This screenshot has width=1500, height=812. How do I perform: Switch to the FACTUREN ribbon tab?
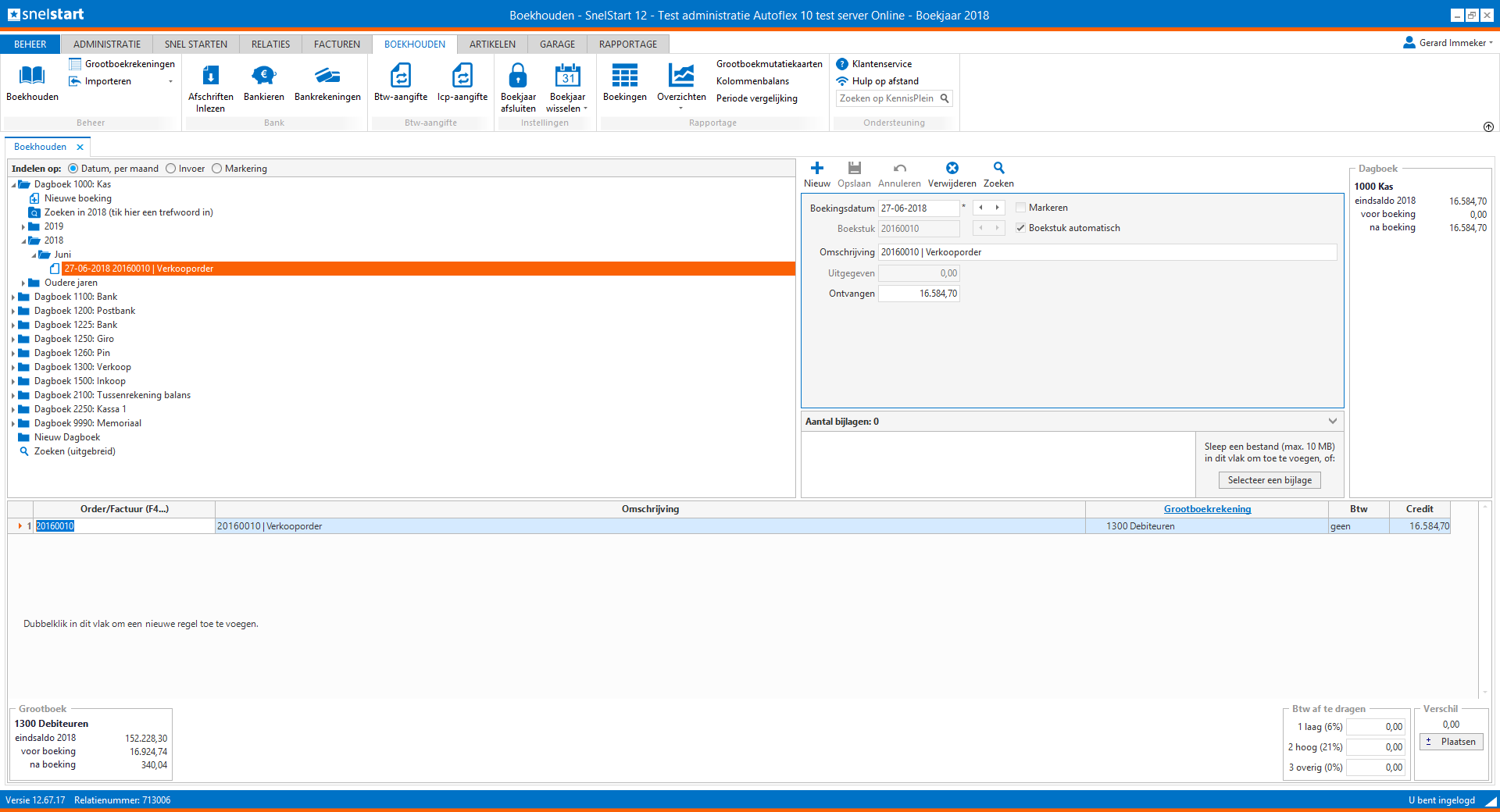click(x=337, y=45)
